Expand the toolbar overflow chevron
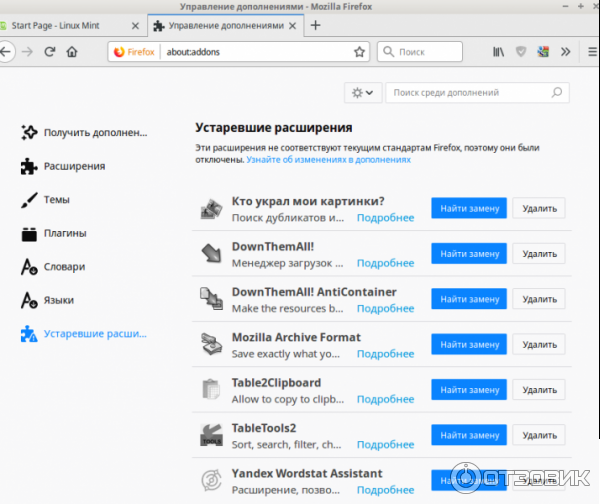Viewport: 600px width, 504px height. point(566,51)
